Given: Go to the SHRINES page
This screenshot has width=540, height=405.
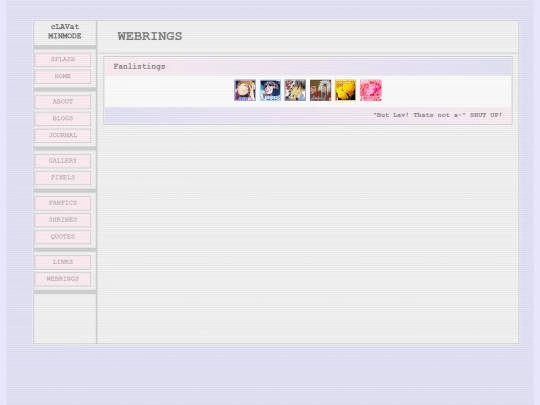Looking at the screenshot, I should (63, 220).
